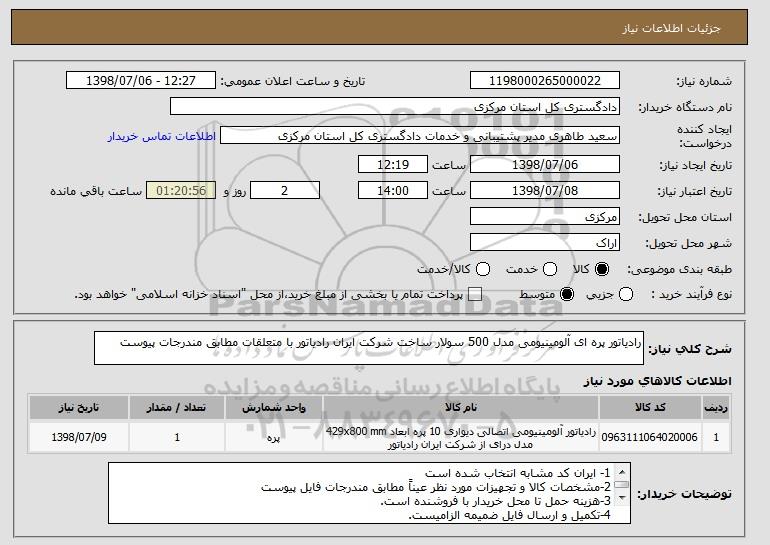Screen dimensions: 770x545
Task: Toggle the اسناد خزانه اسلامی payment checkbox
Action: [475, 295]
